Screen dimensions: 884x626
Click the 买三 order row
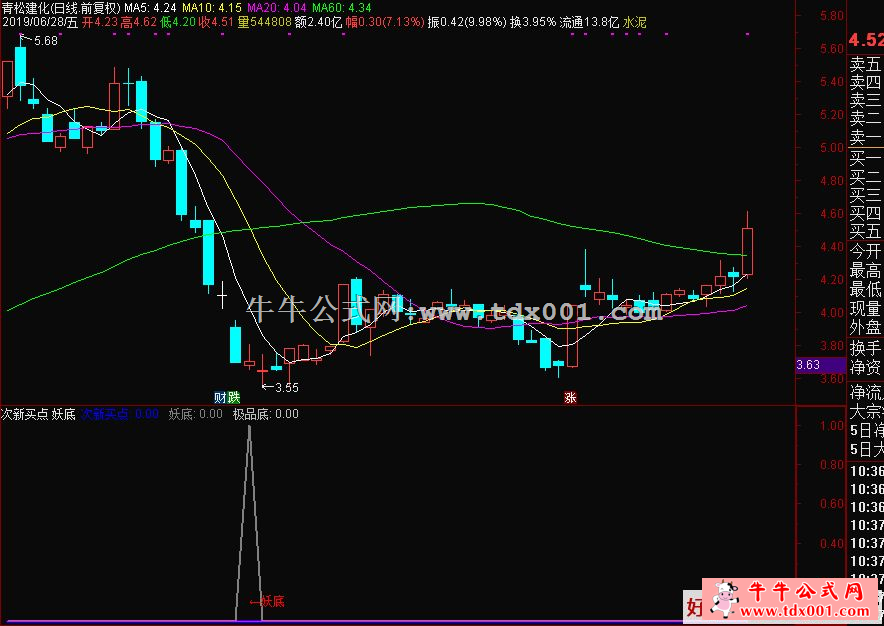tap(866, 195)
